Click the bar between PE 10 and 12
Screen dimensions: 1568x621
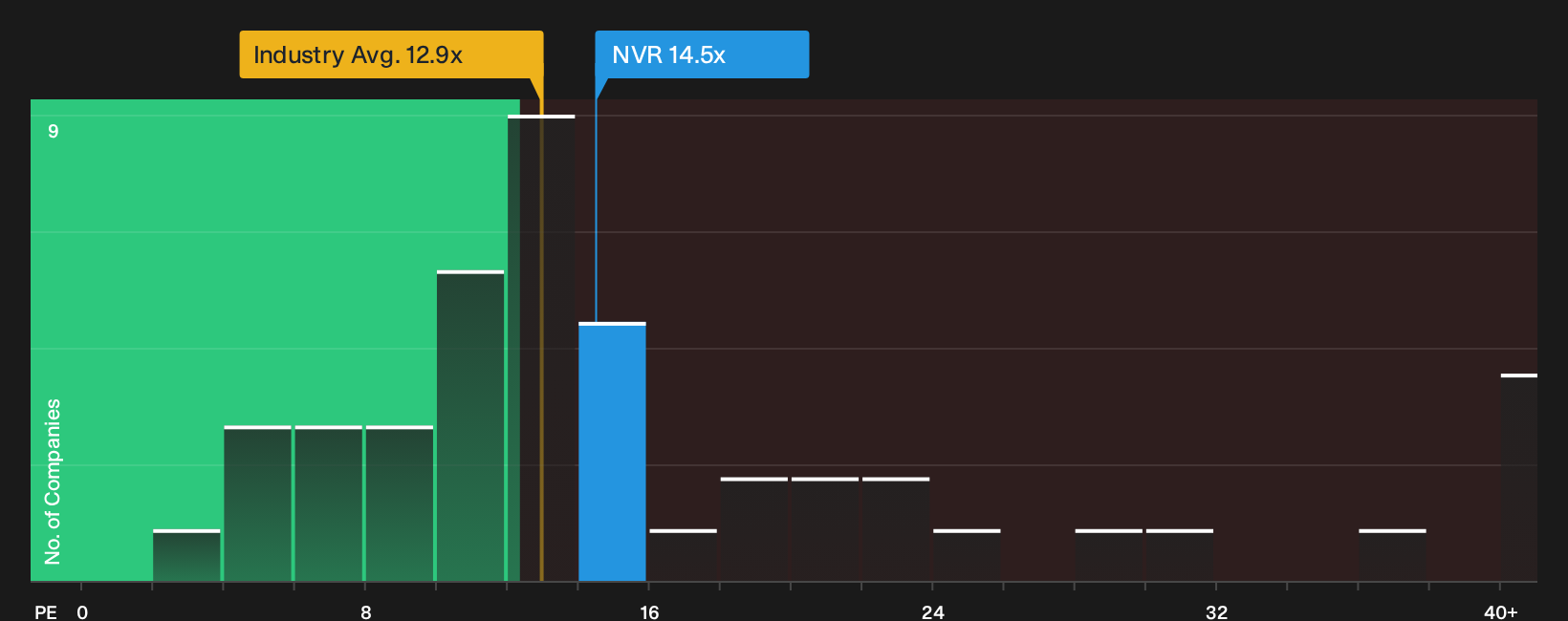470,426
